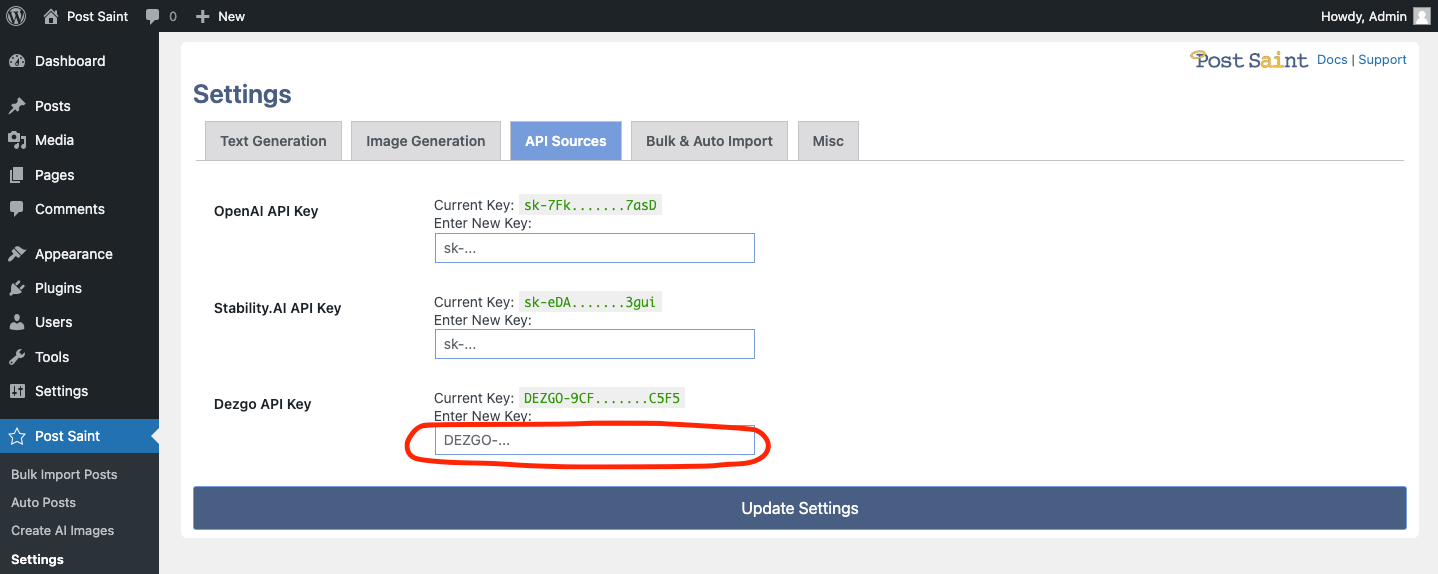Switch to the Image Generation tab
The width and height of the screenshot is (1438, 574).
425,141
